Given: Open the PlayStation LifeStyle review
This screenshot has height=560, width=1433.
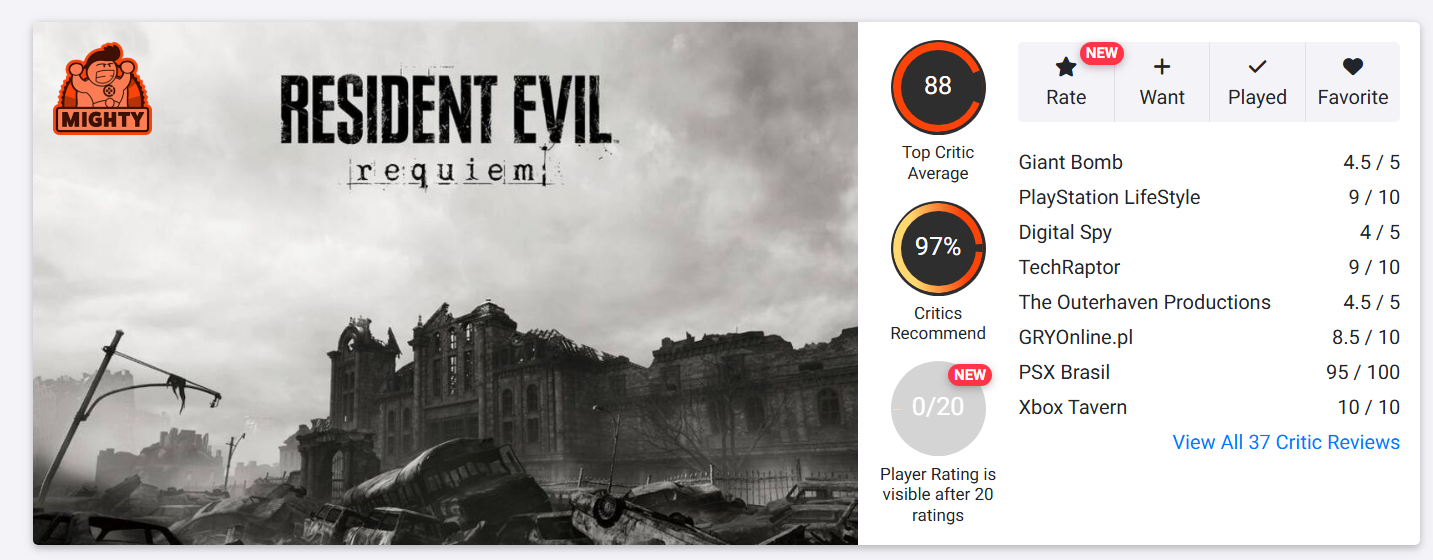Looking at the screenshot, I should point(1109,197).
